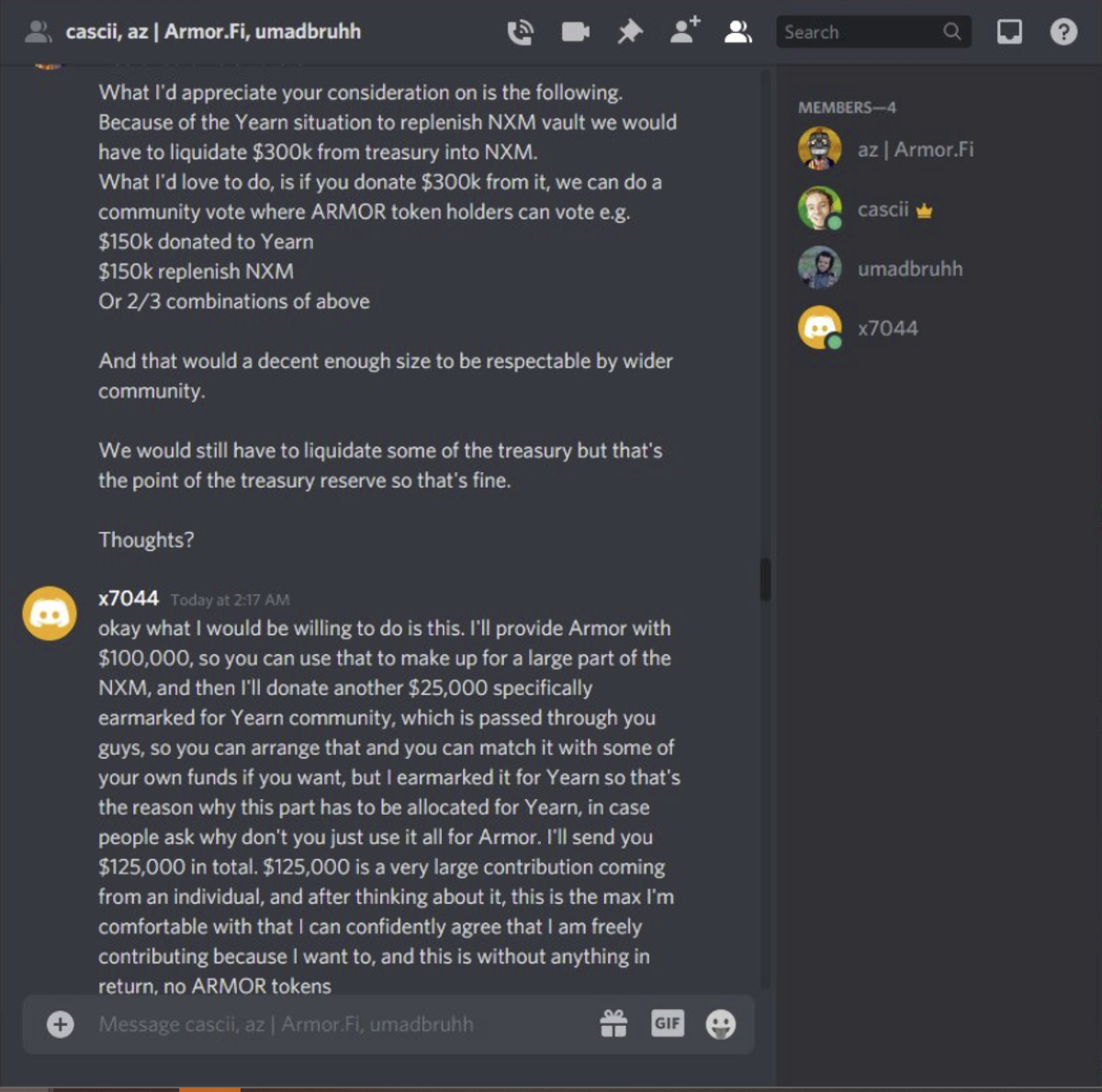Viewport: 1102px width, 1092px height.
Task: Click the message box for cascii, az
Action: (x=340, y=1024)
